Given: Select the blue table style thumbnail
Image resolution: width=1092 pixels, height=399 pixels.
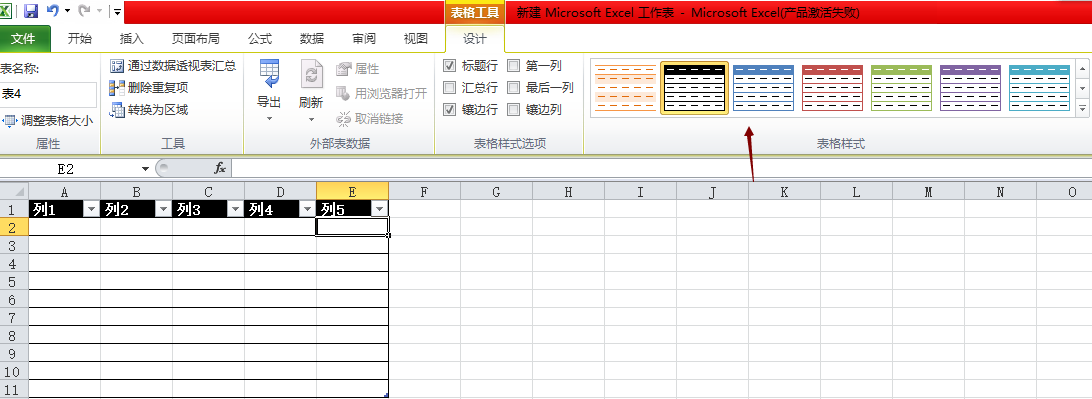Looking at the screenshot, I should [x=763, y=88].
